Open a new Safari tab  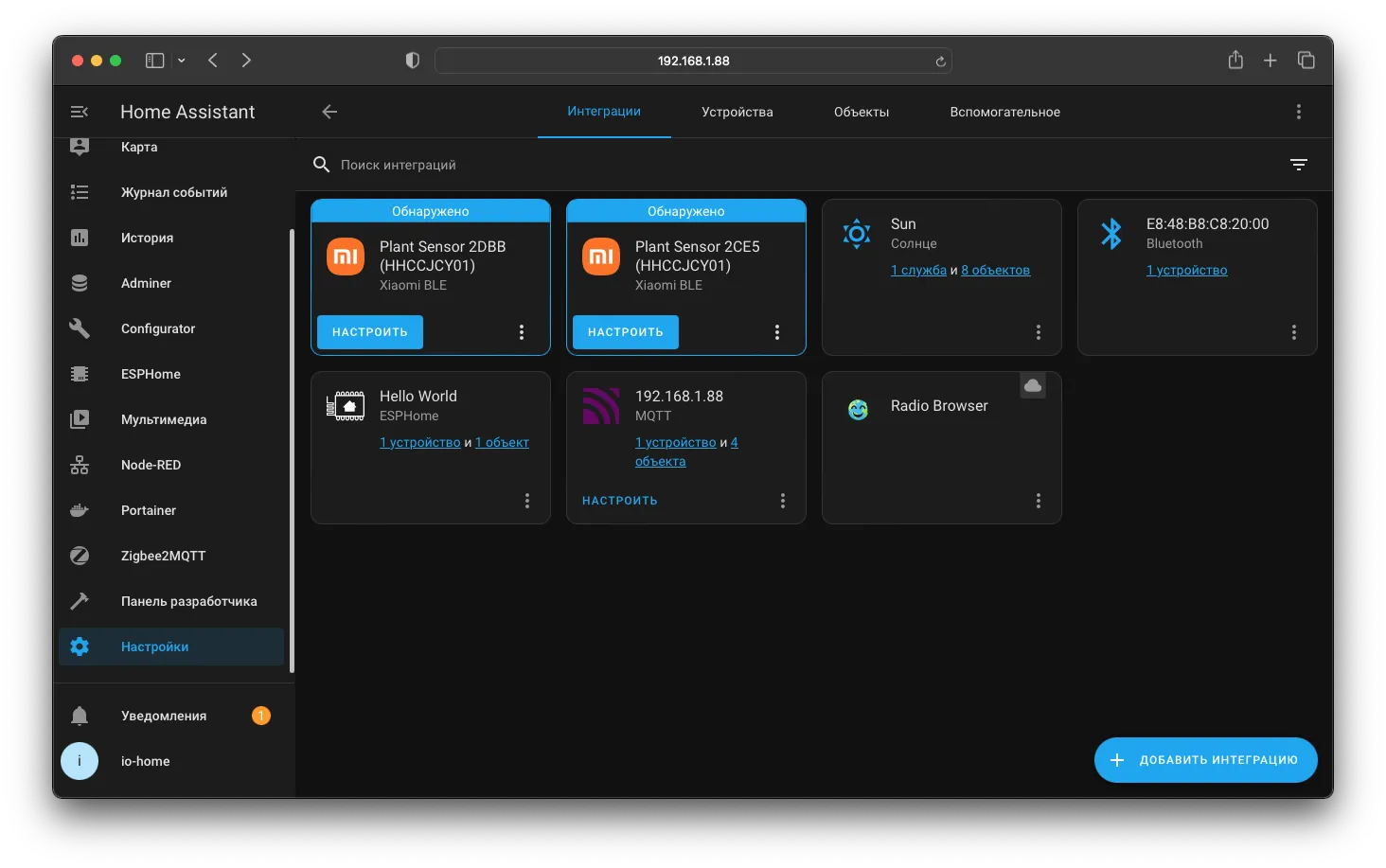(1270, 61)
